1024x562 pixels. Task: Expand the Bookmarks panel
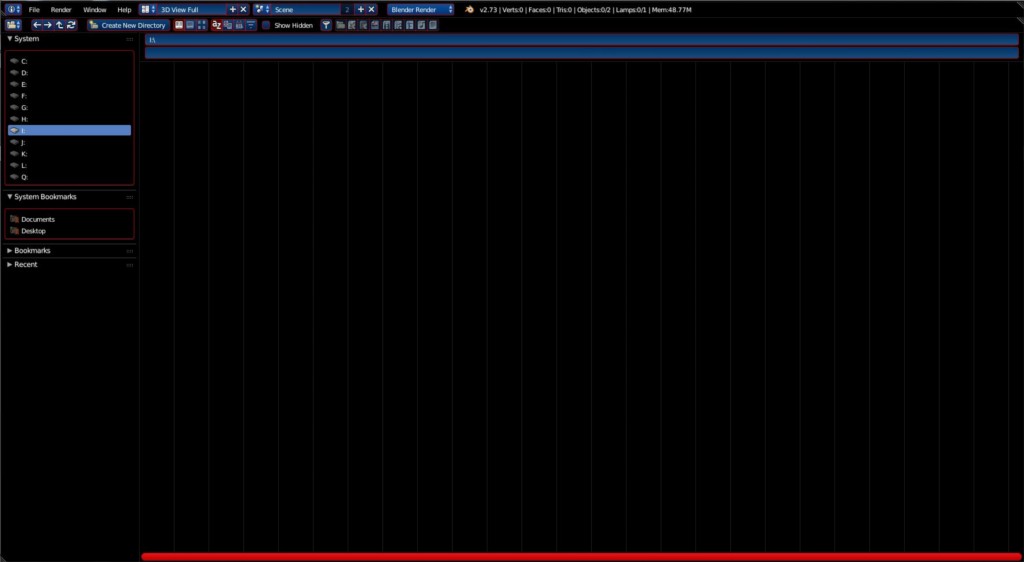tap(10, 251)
